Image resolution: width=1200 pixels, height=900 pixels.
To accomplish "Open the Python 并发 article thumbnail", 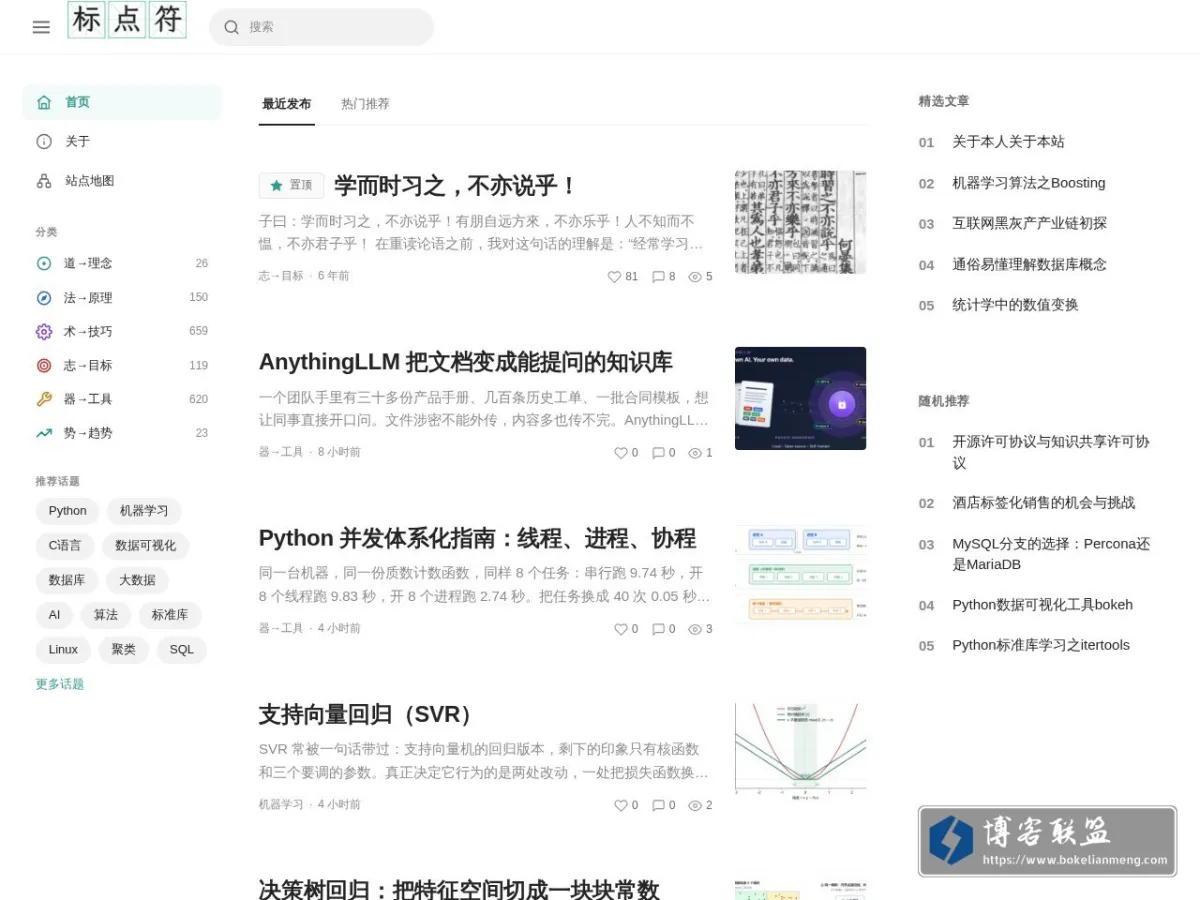I will pos(800,574).
